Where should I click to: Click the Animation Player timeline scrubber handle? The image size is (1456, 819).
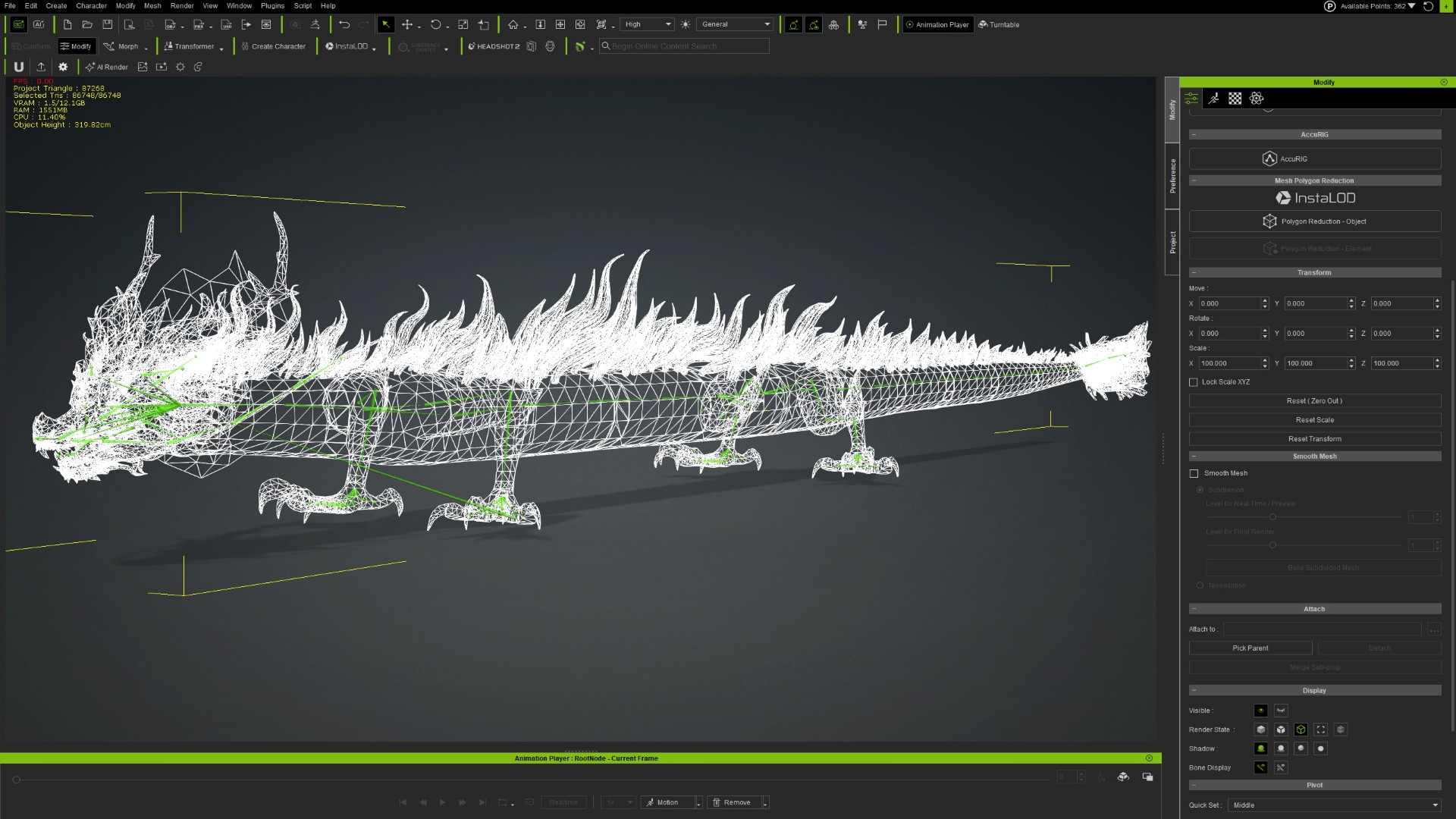[x=16, y=780]
